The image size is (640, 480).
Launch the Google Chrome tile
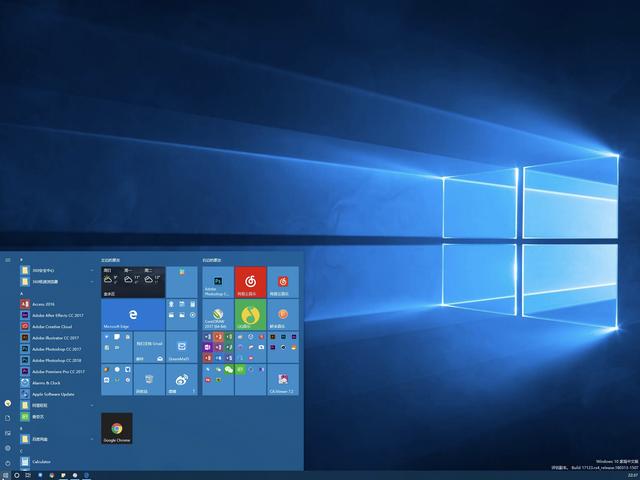[117, 428]
